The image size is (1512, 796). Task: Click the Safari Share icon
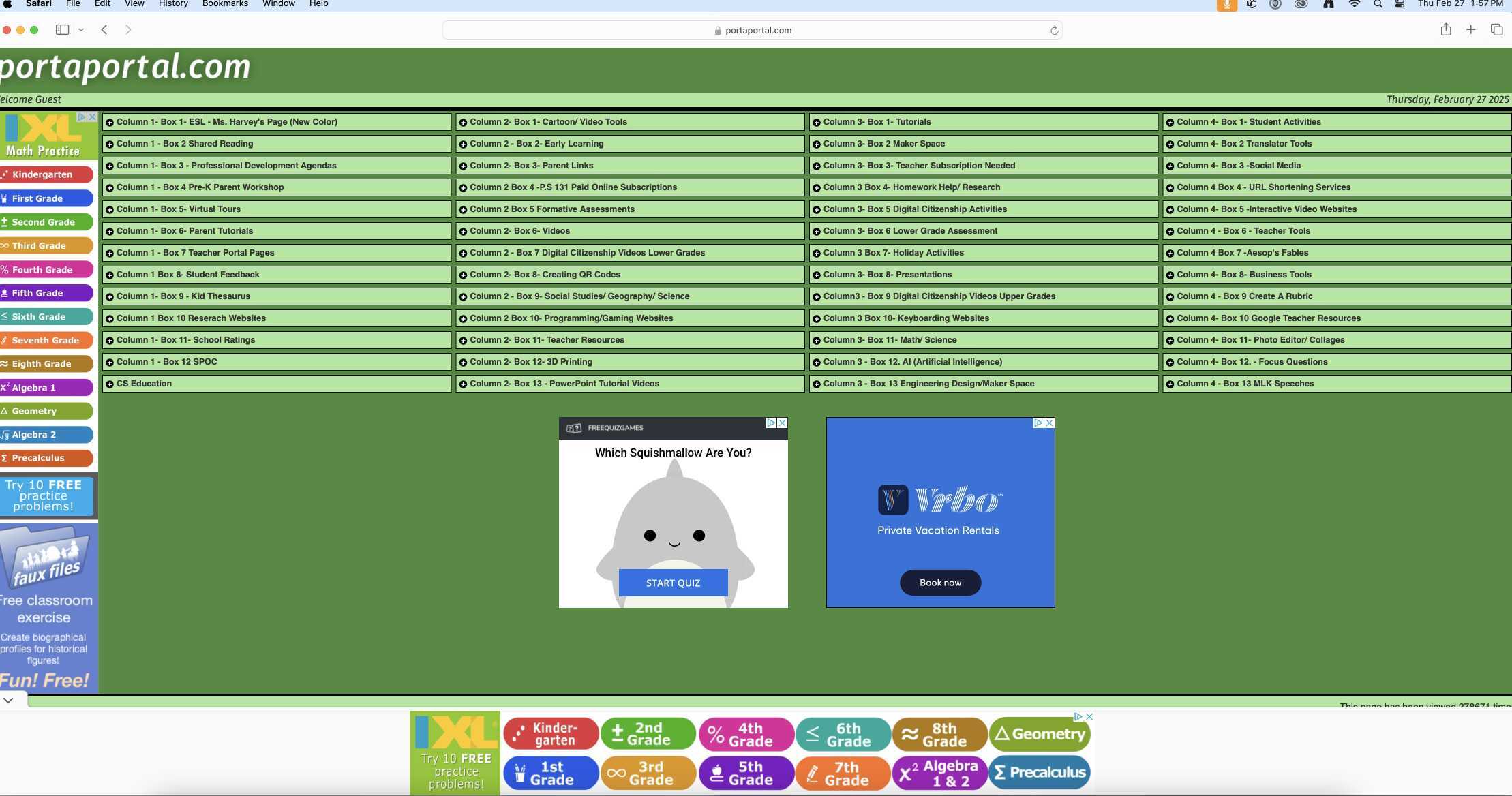point(1445,30)
